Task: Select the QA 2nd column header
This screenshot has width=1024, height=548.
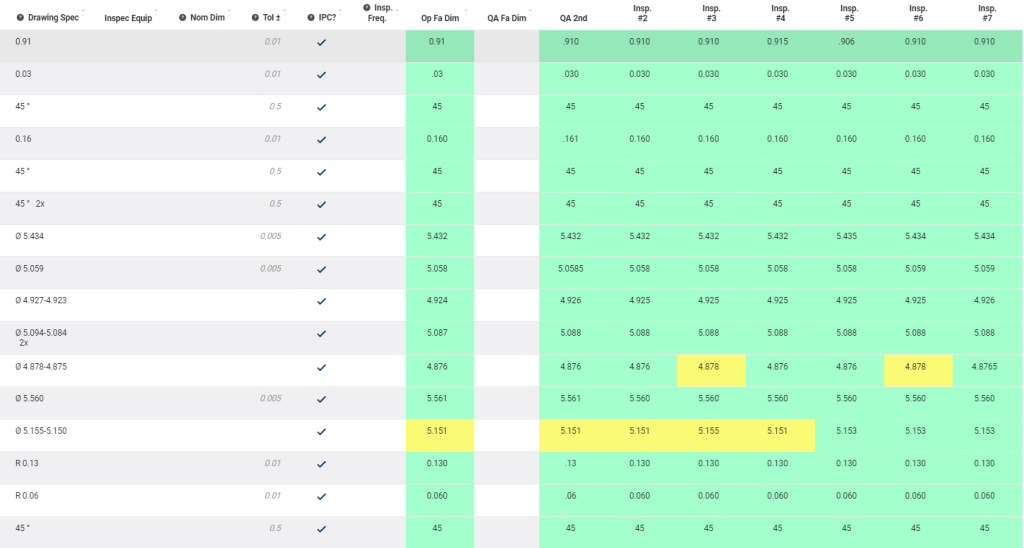Action: pos(573,18)
